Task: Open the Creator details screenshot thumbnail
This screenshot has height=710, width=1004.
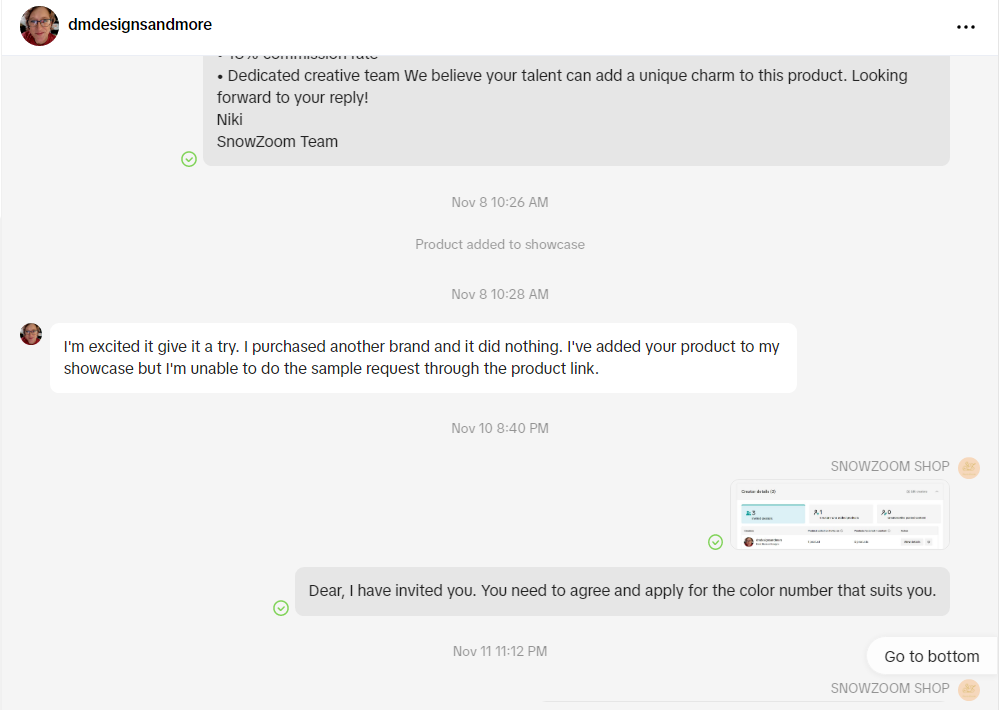Action: click(x=839, y=515)
